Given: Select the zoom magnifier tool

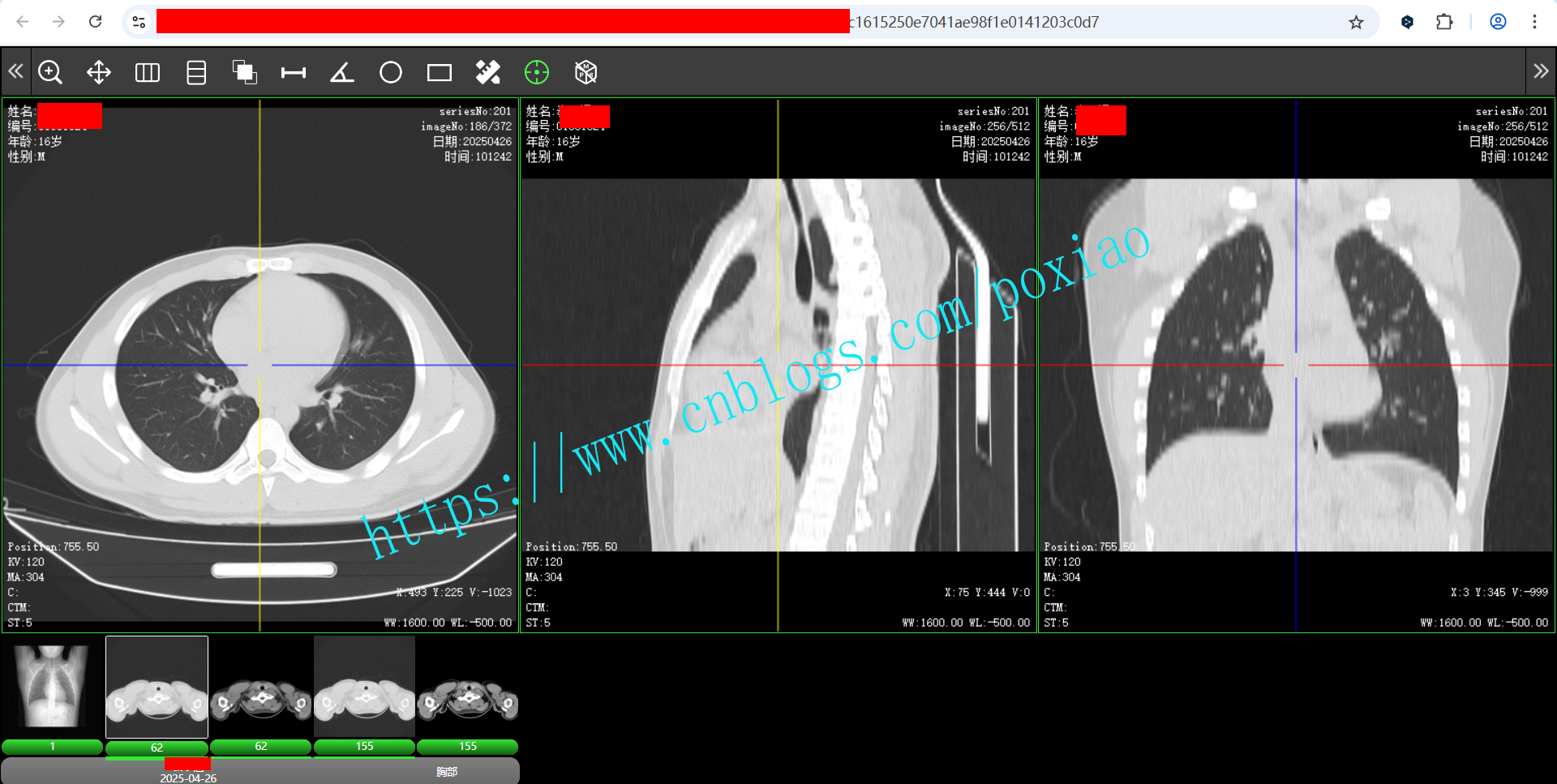Looking at the screenshot, I should tap(50, 73).
